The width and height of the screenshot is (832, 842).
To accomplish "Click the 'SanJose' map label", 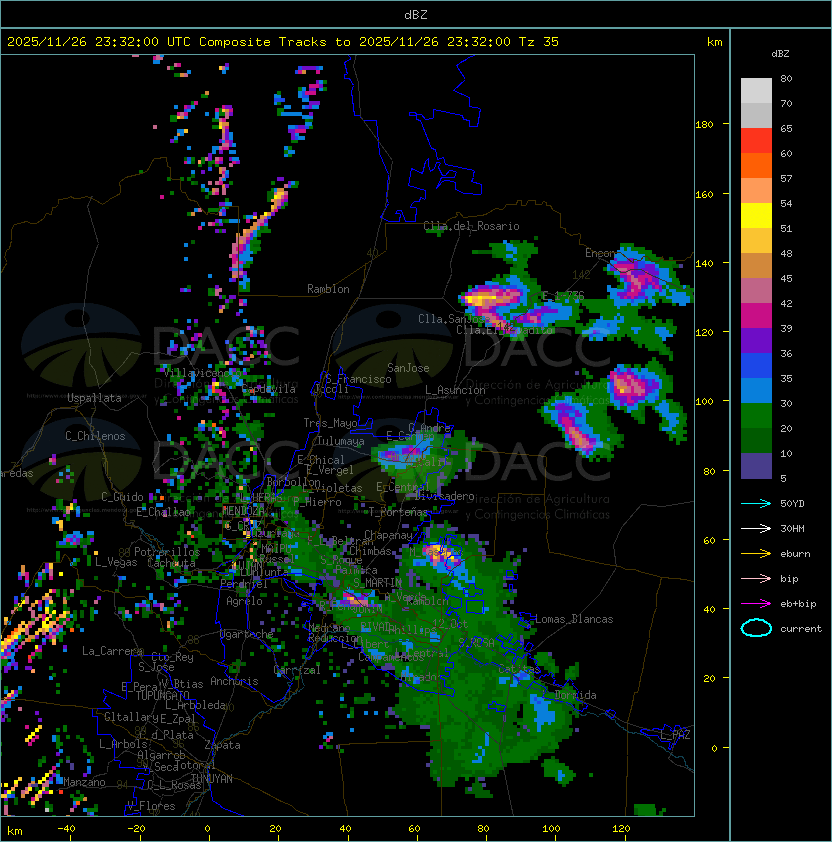I will (408, 368).
